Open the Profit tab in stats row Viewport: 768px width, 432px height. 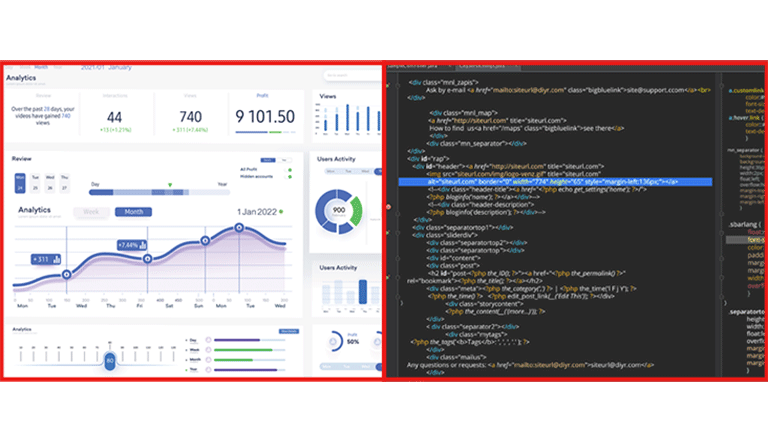click(x=263, y=96)
